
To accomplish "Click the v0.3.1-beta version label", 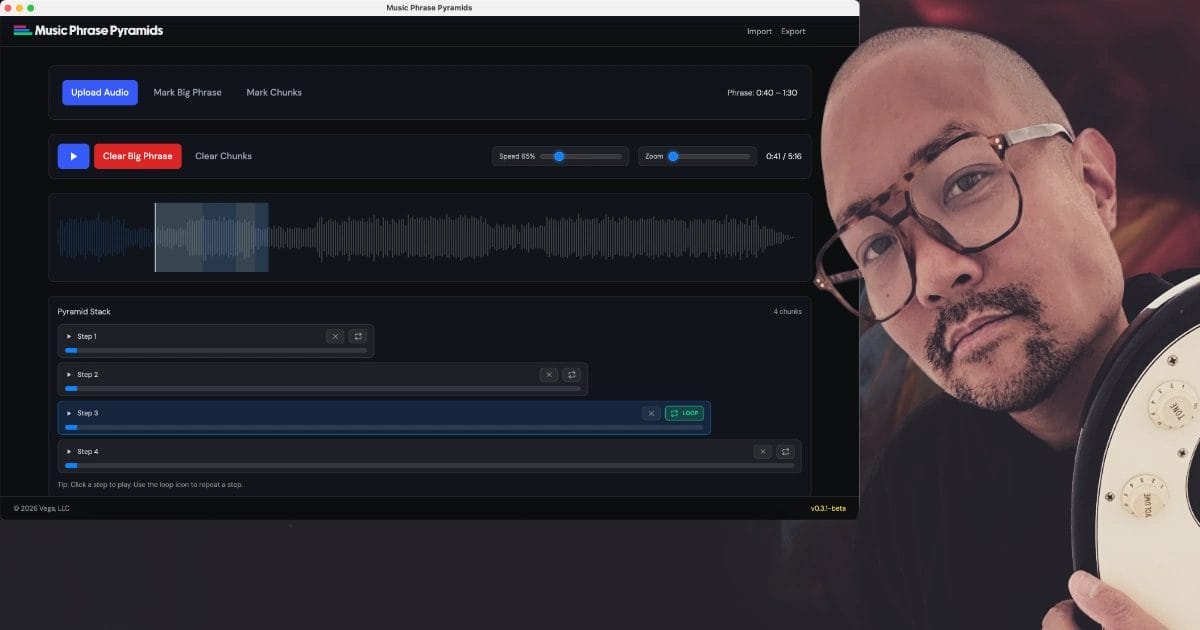I will coord(828,508).
